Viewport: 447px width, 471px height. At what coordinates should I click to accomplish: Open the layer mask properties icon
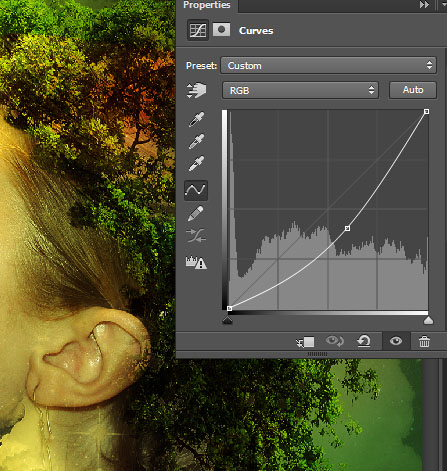[x=221, y=29]
